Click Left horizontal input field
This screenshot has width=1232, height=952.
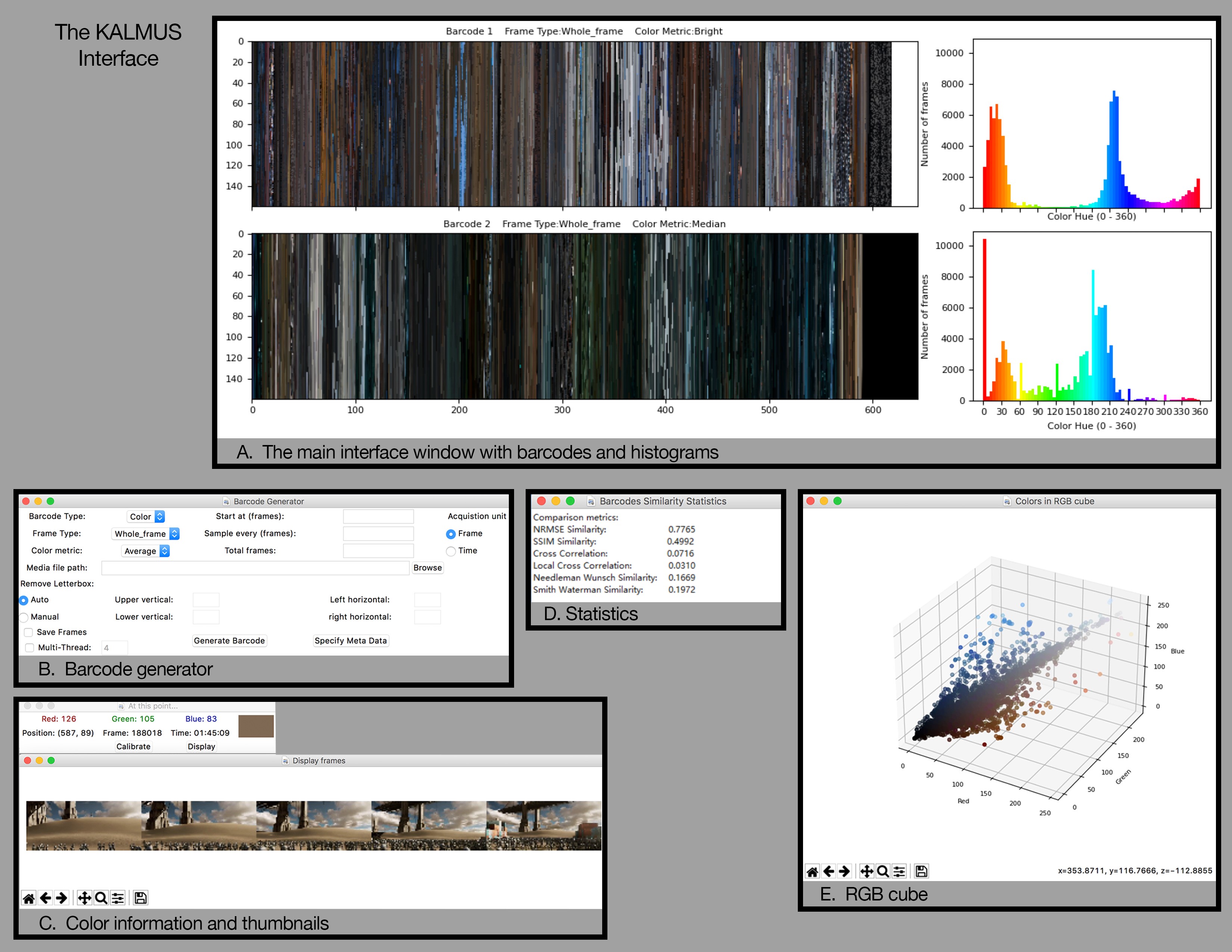coord(427,600)
